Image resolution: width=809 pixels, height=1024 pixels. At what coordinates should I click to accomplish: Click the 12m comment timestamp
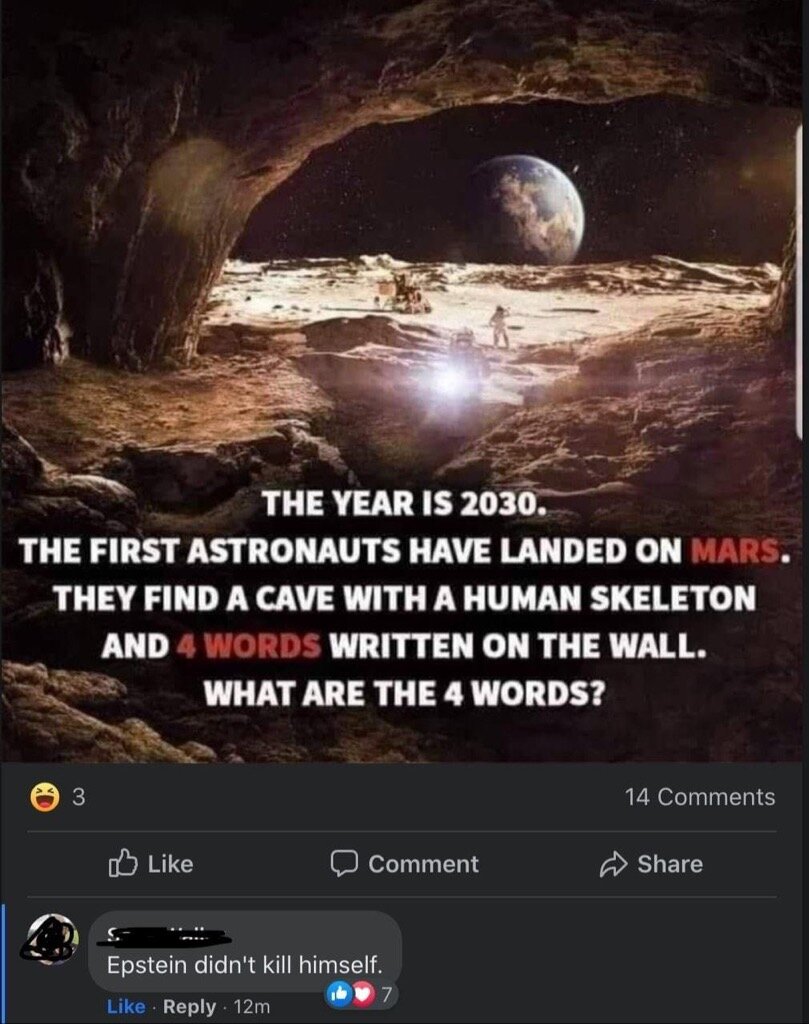(251, 1006)
